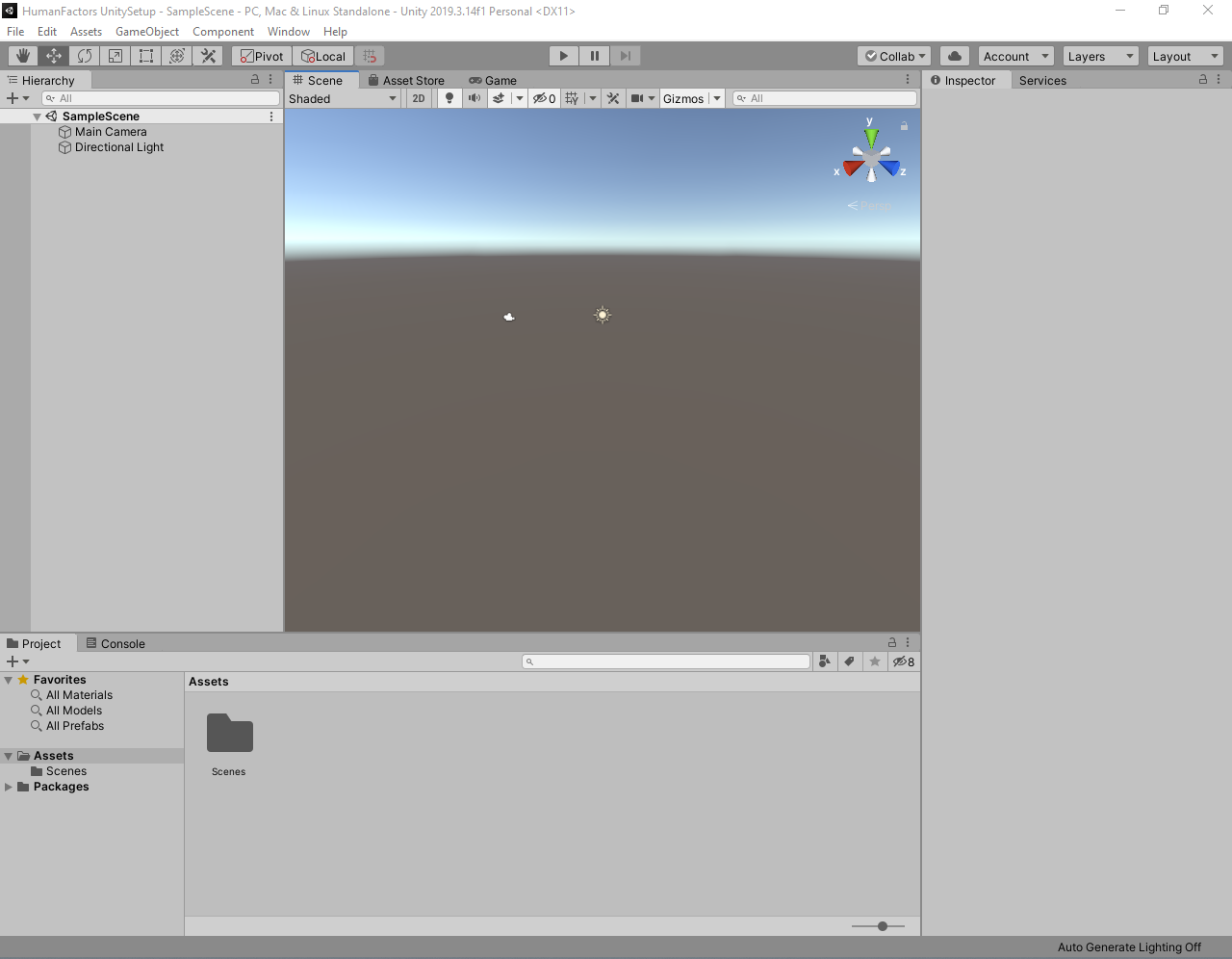Collapse the SampleScene tree

[37, 117]
